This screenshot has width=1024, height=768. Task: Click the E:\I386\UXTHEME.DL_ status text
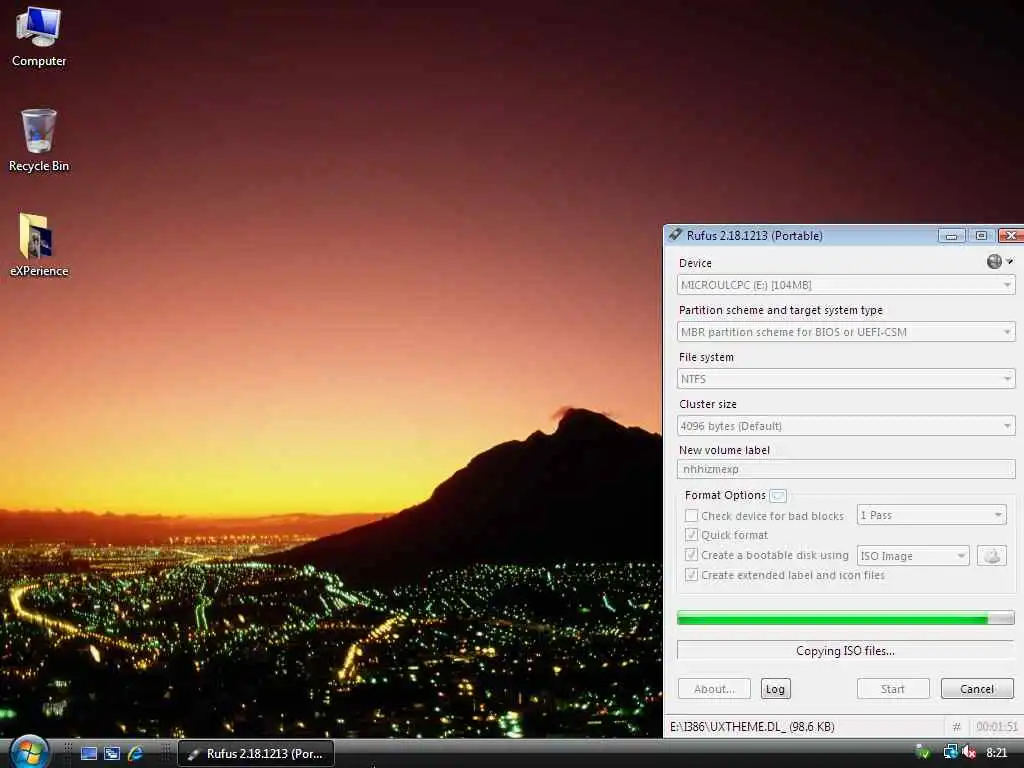coord(752,726)
